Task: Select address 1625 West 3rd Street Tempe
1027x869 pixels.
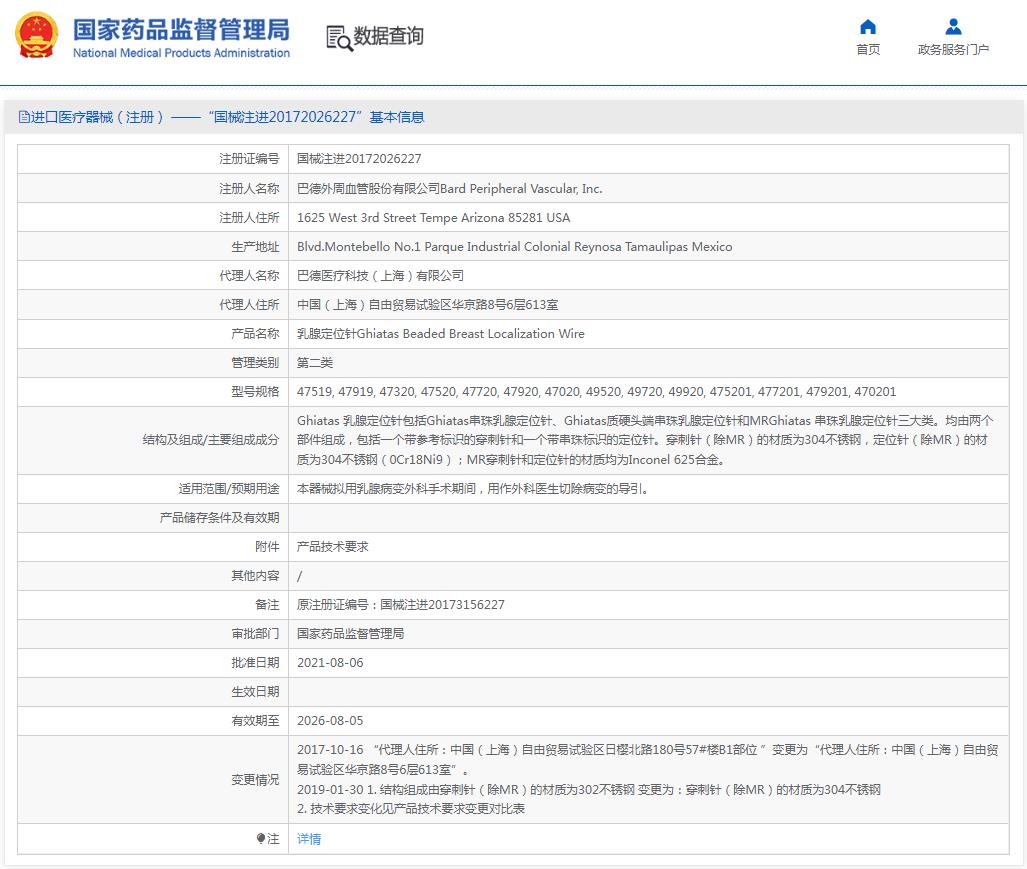Action: tap(433, 217)
